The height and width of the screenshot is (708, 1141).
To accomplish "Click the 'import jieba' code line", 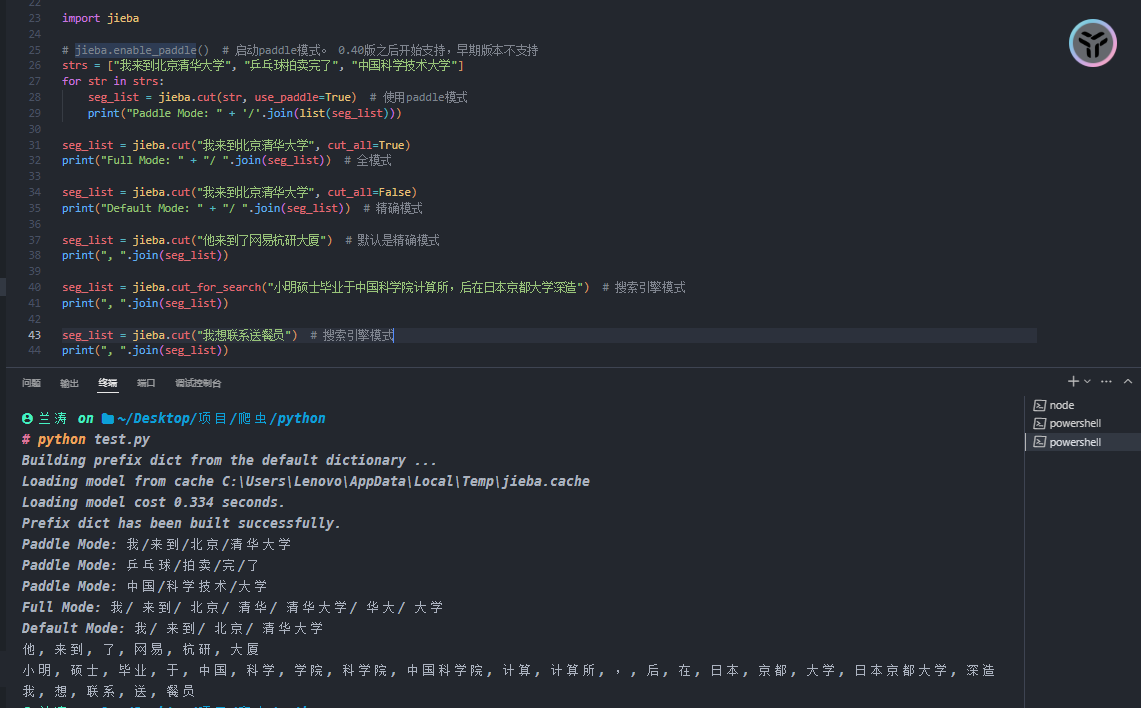I will click(100, 18).
